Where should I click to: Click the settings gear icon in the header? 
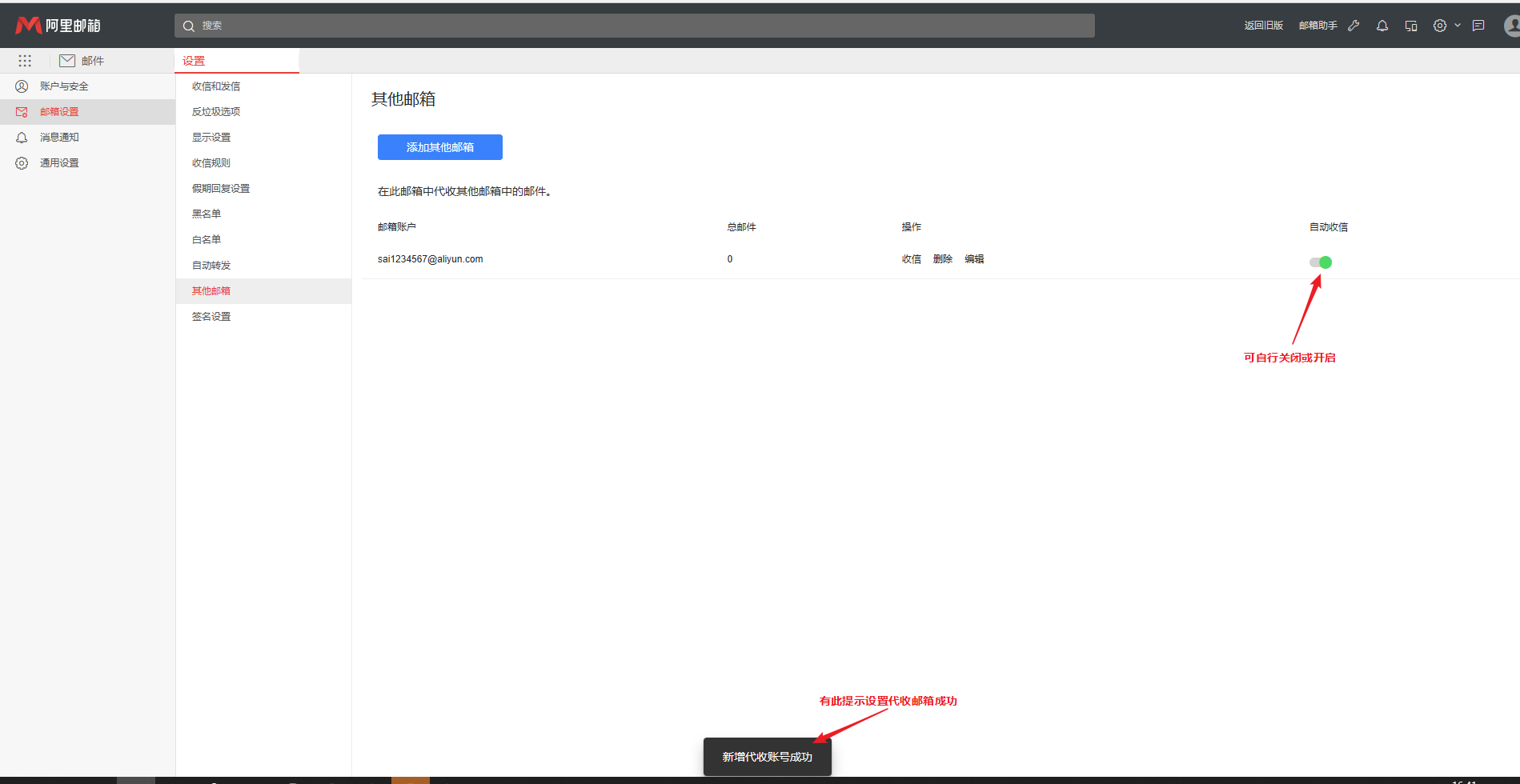[x=1440, y=26]
